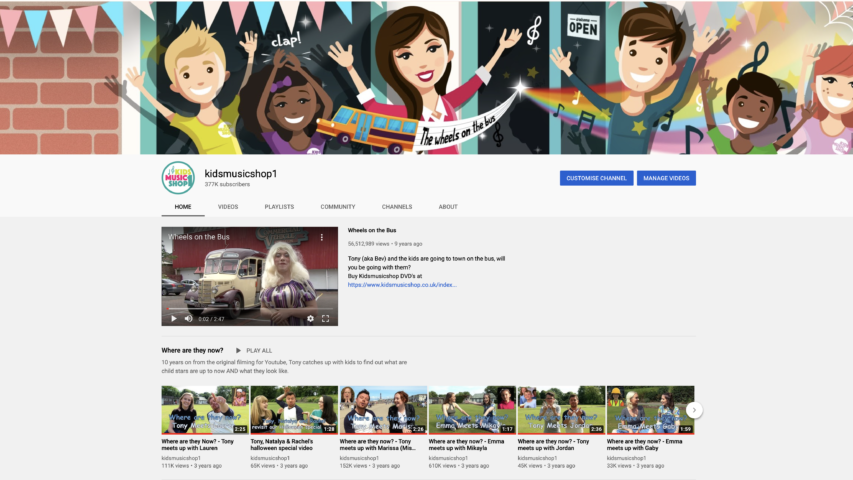Click the '377K subscribers' text
Viewport: 853px width, 480px height.
point(227,184)
